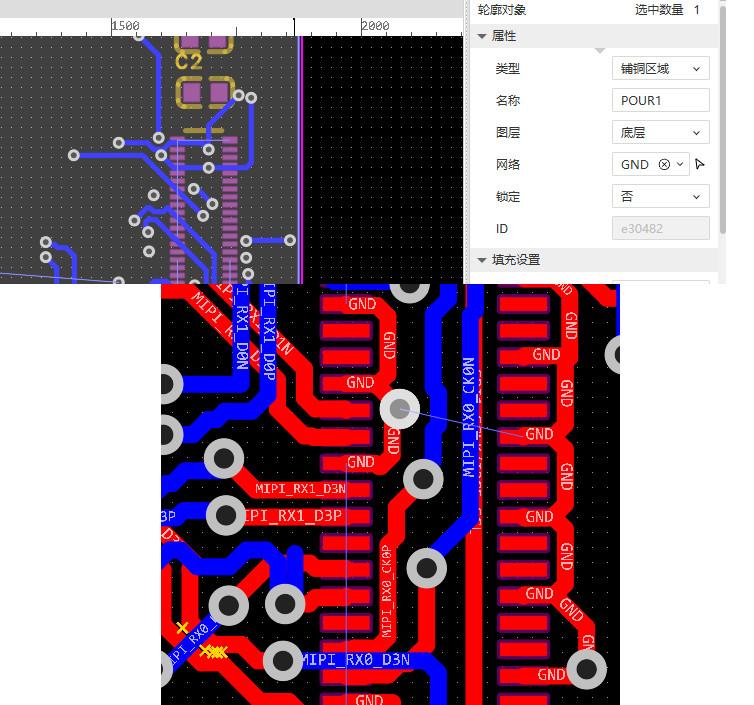Click the 2000 mark on the horizontal ruler
Viewport: 754px width, 705px height.
coord(375,26)
